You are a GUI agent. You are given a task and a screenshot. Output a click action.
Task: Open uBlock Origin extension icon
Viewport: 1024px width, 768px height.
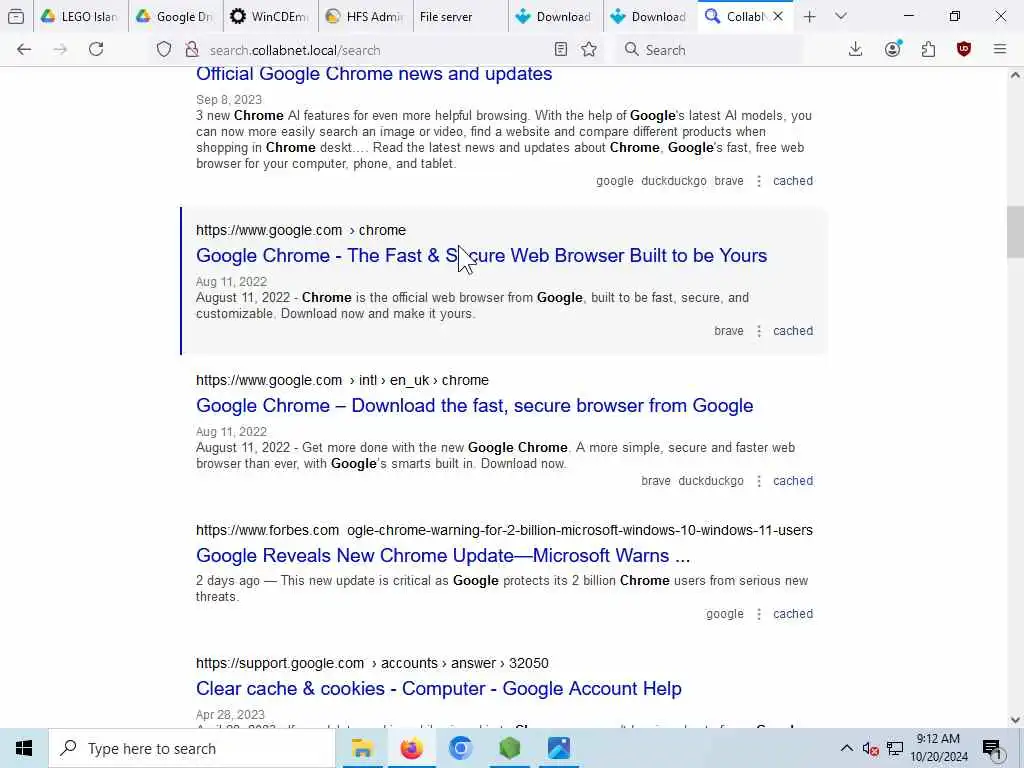[x=964, y=50]
